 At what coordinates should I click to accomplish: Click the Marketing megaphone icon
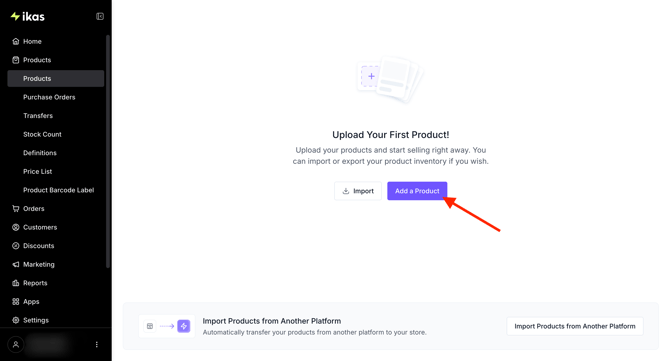pos(16,264)
